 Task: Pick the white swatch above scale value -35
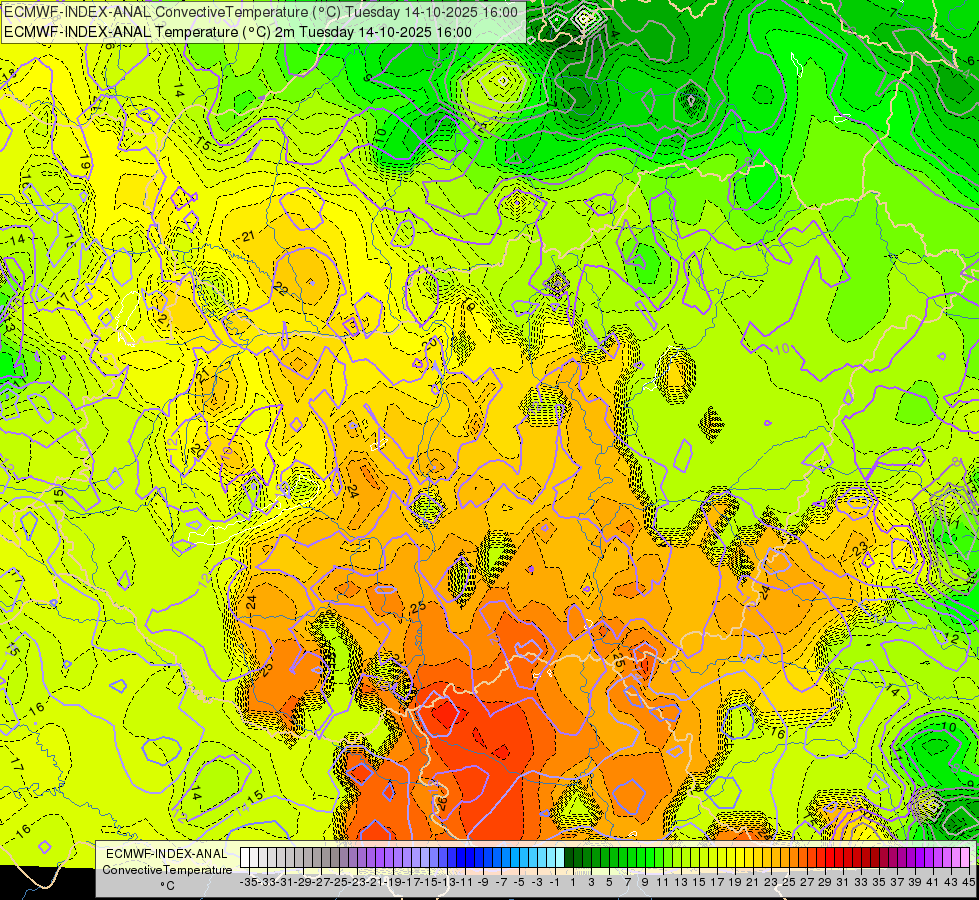(x=245, y=858)
